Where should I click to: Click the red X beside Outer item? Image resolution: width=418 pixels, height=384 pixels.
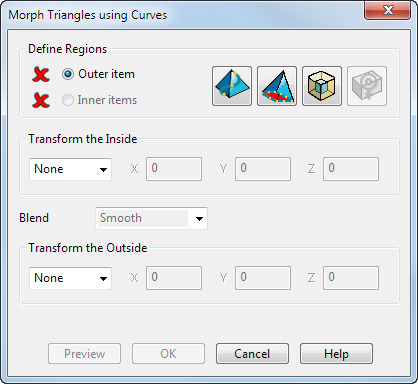point(41,74)
